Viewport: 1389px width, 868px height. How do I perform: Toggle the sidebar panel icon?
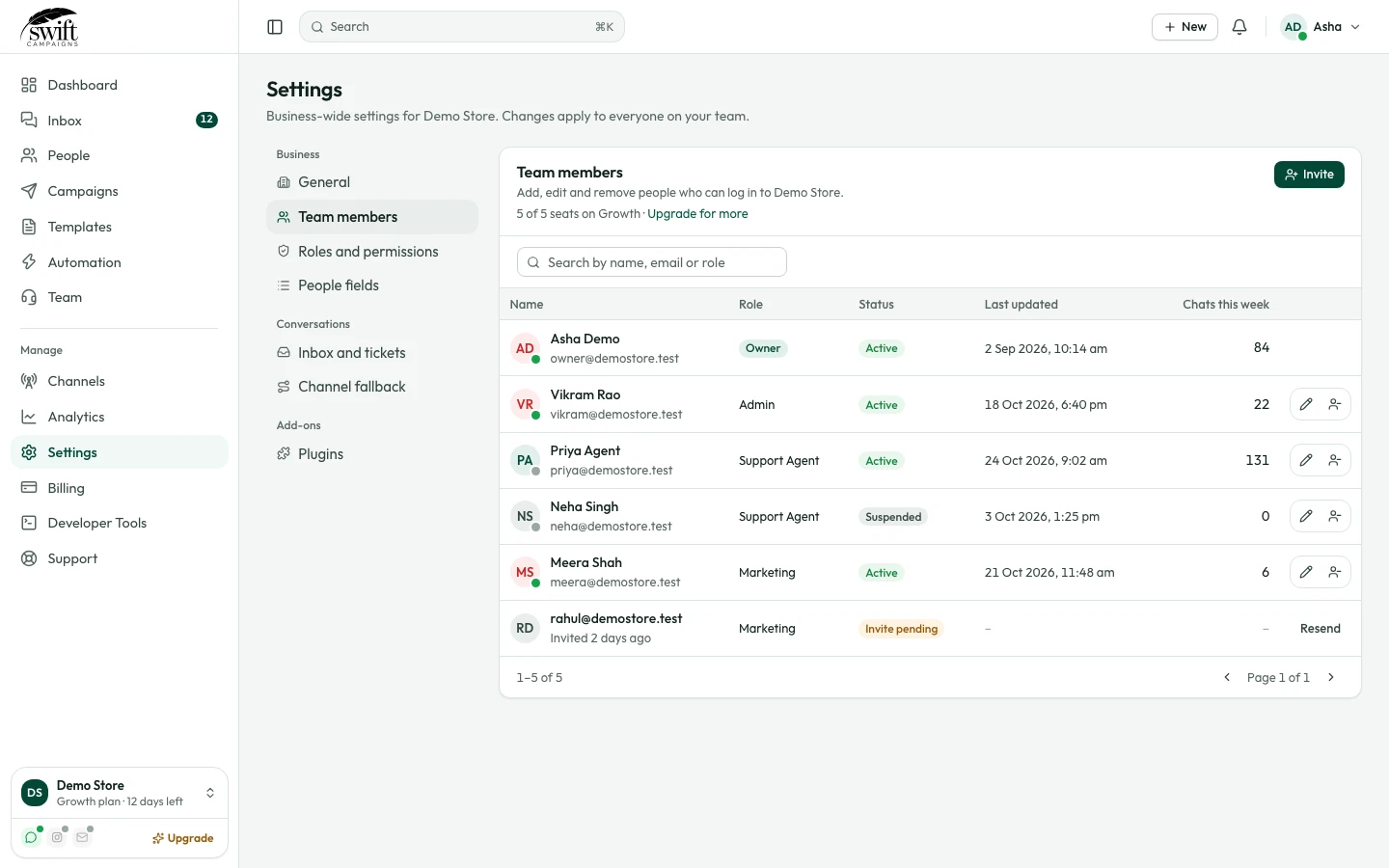(x=275, y=27)
